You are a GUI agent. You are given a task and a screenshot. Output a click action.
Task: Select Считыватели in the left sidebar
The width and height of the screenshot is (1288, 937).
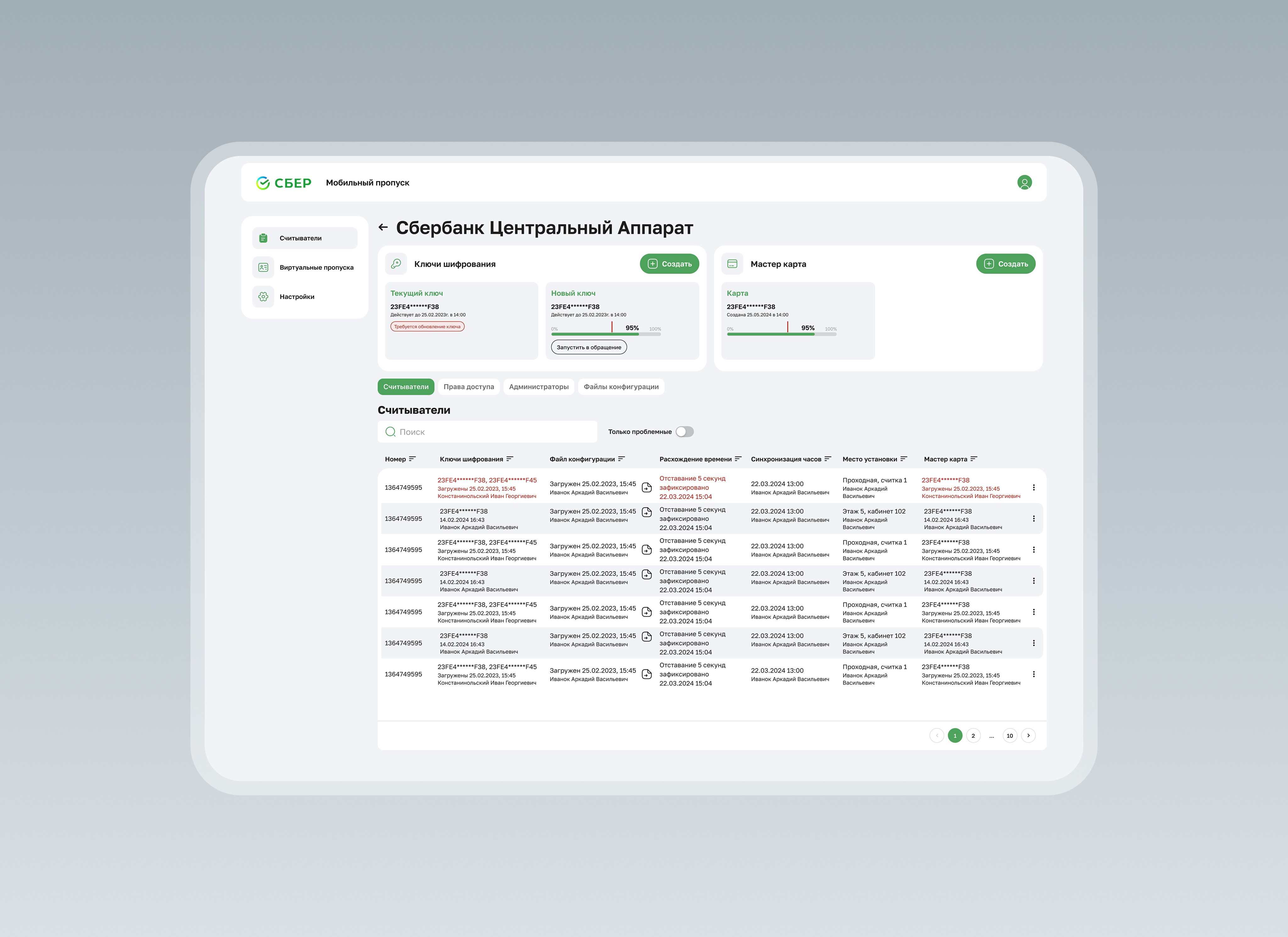[x=304, y=238]
